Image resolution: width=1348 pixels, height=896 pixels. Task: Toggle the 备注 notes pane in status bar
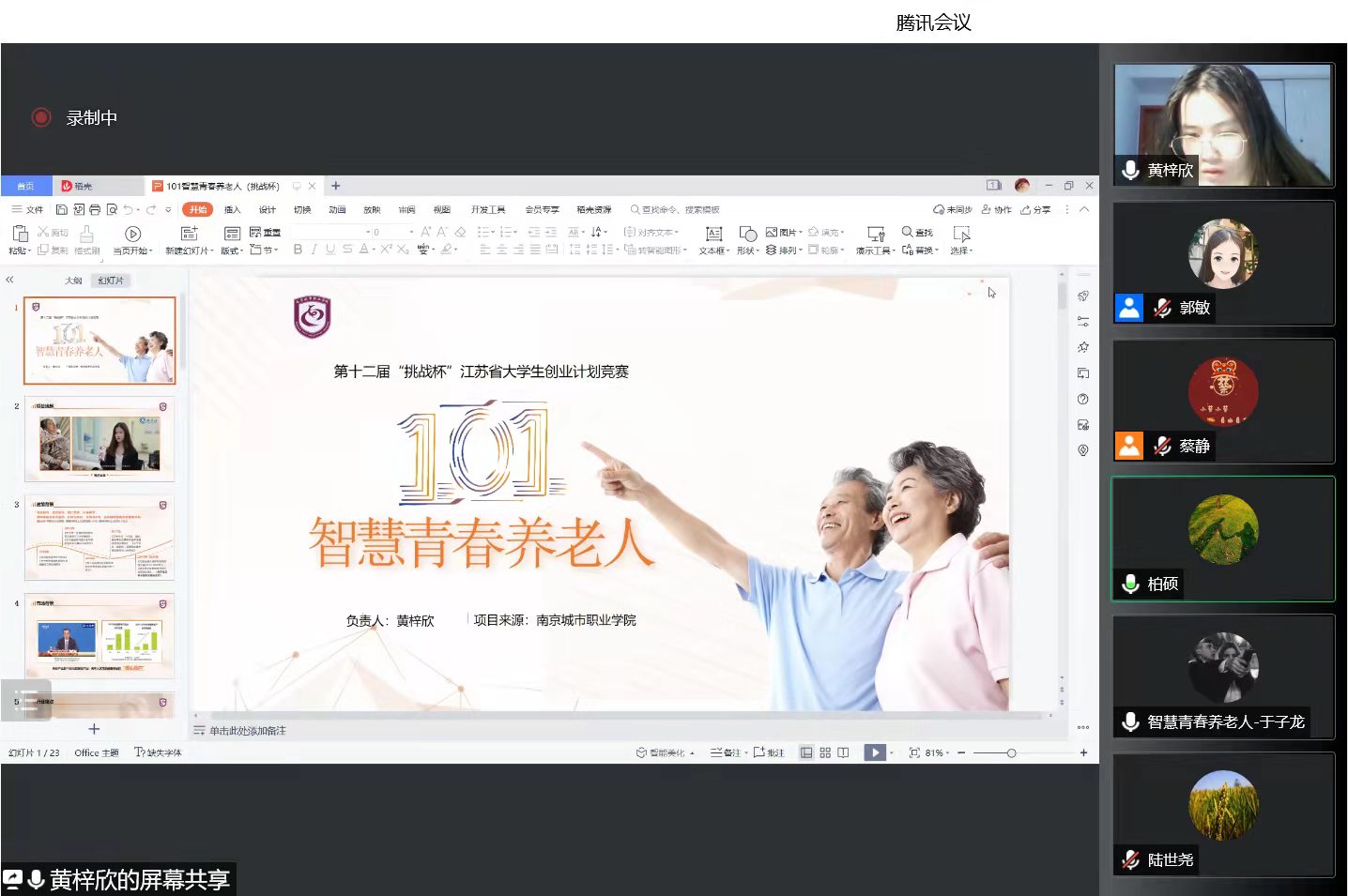point(726,752)
